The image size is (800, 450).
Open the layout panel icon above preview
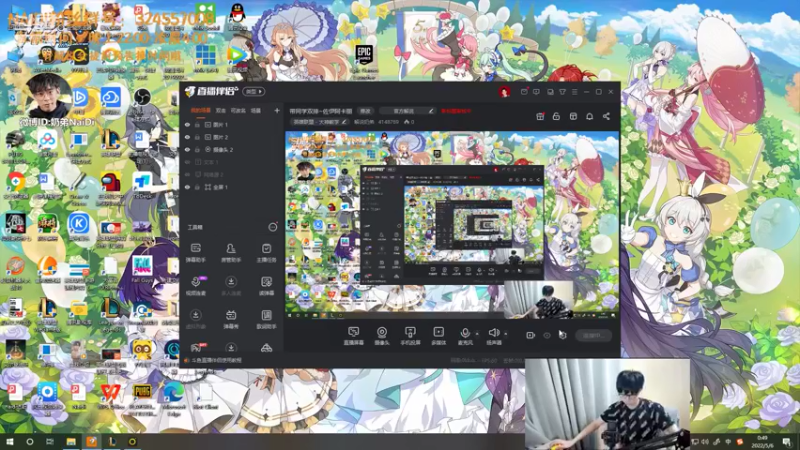[x=573, y=116]
